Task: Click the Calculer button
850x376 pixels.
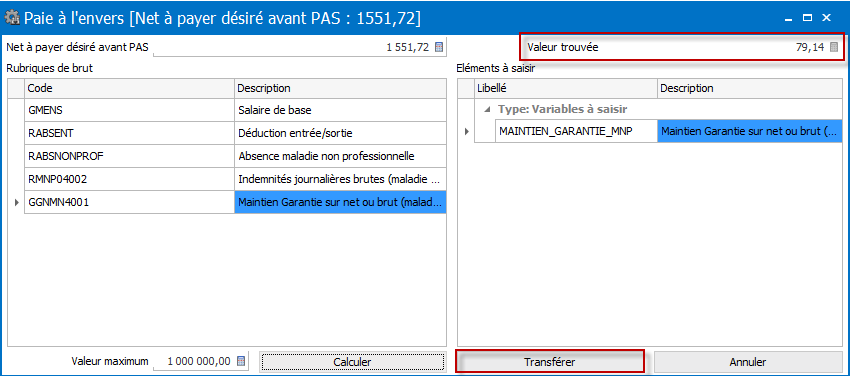Action: click(x=352, y=361)
